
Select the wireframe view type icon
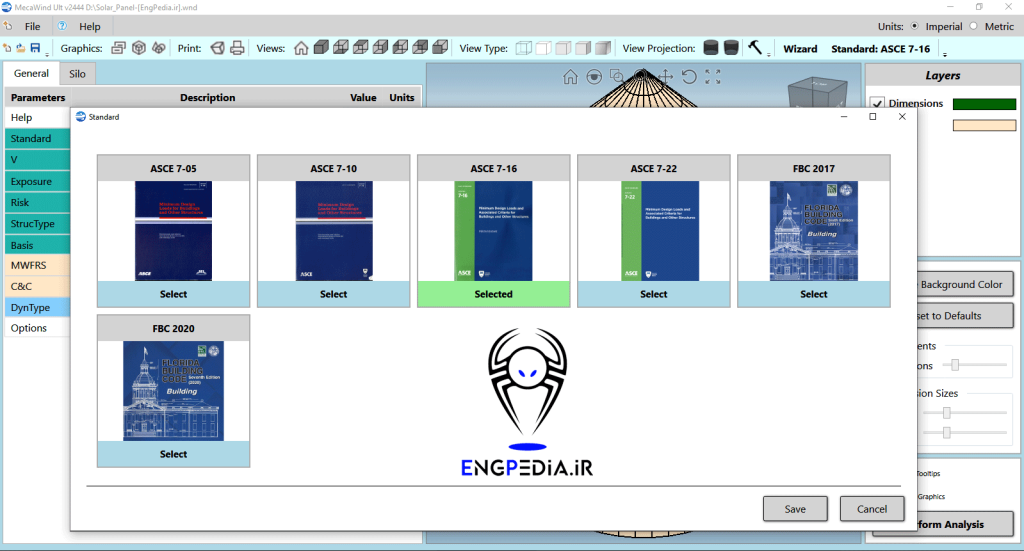[x=523, y=48]
